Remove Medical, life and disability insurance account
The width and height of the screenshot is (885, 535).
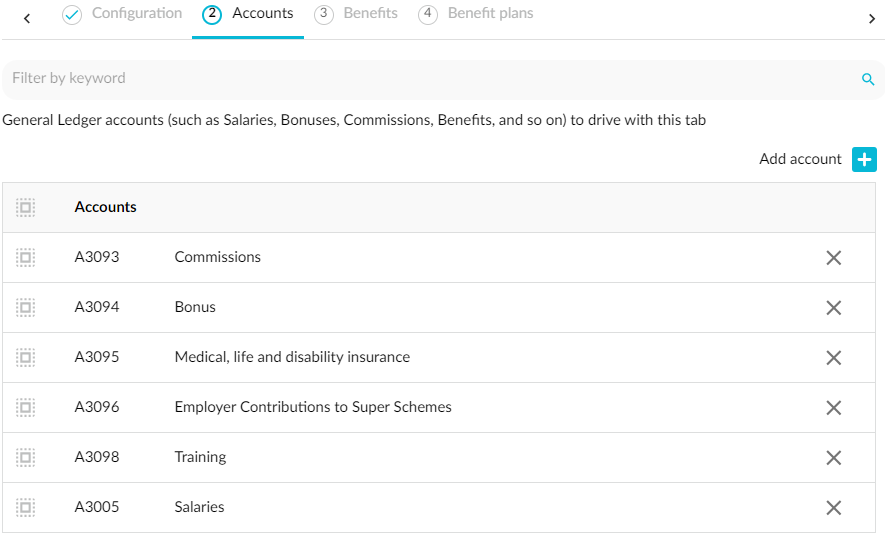833,358
